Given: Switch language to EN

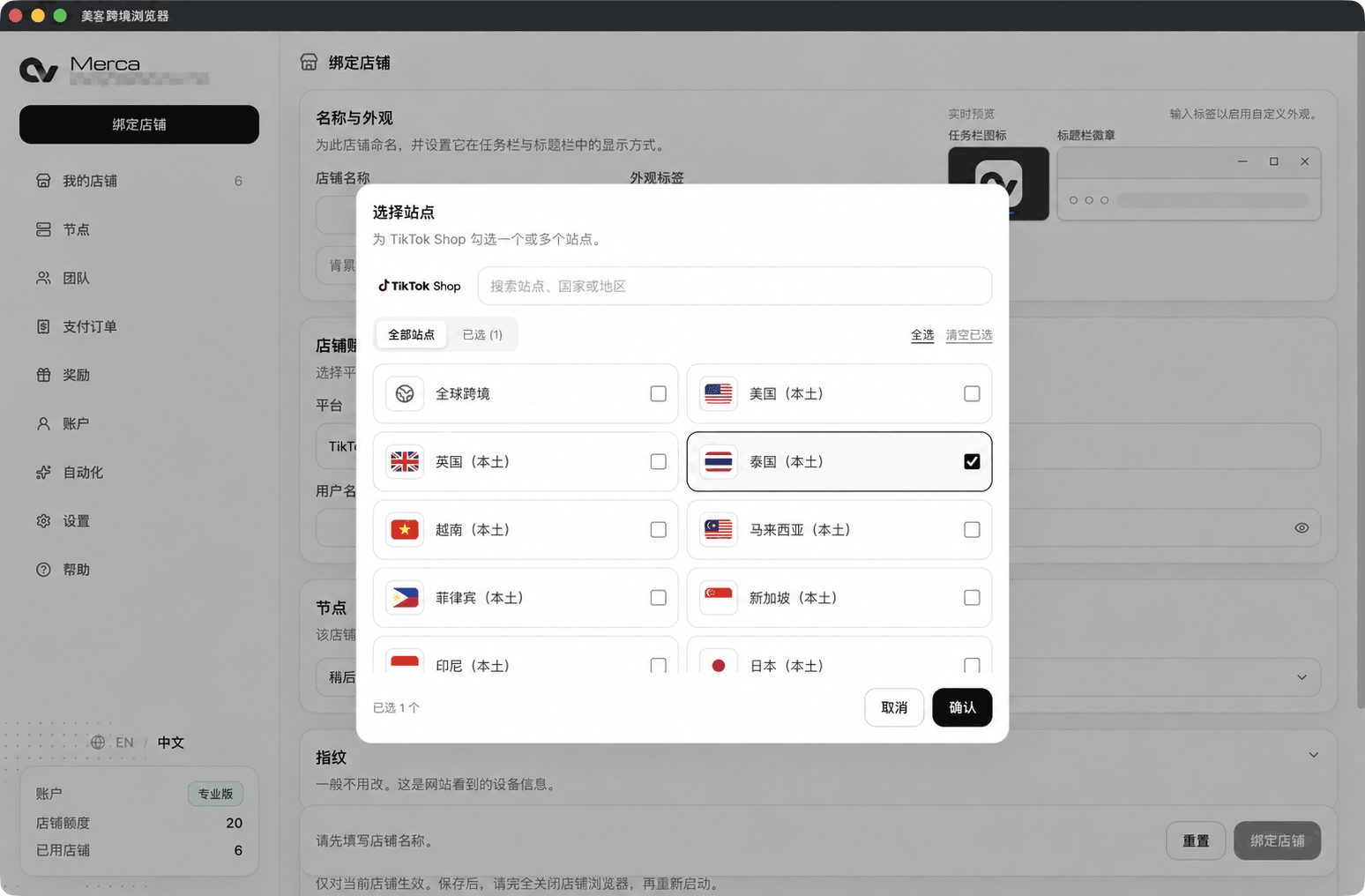Looking at the screenshot, I should [124, 743].
